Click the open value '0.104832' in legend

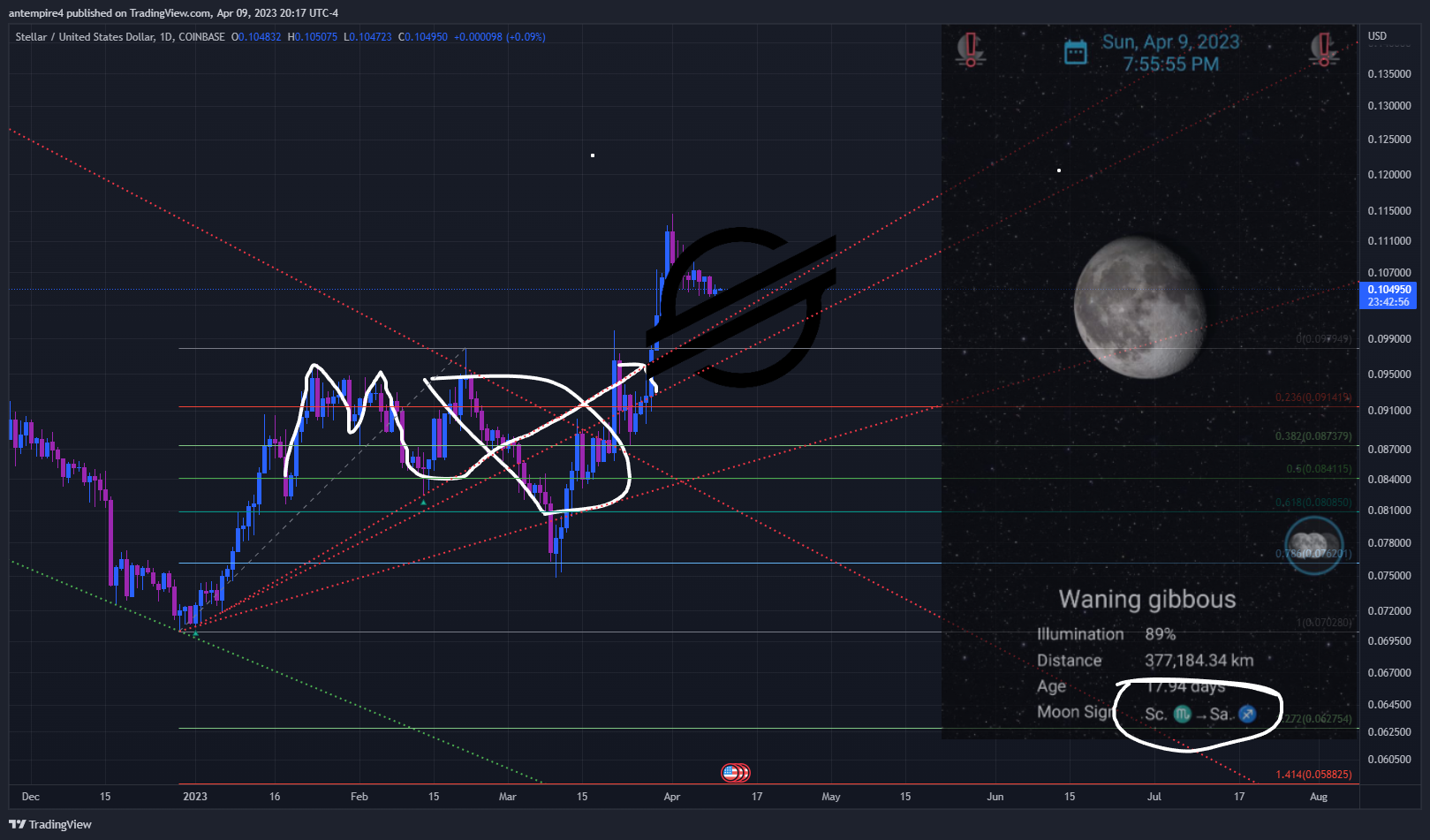(x=260, y=37)
